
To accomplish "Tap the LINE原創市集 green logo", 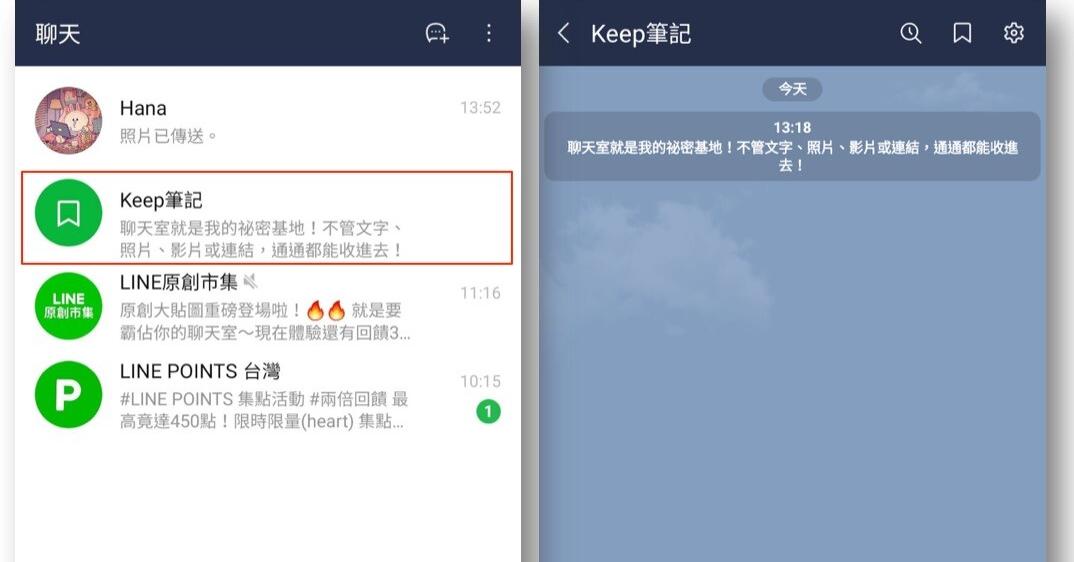I will [x=68, y=306].
